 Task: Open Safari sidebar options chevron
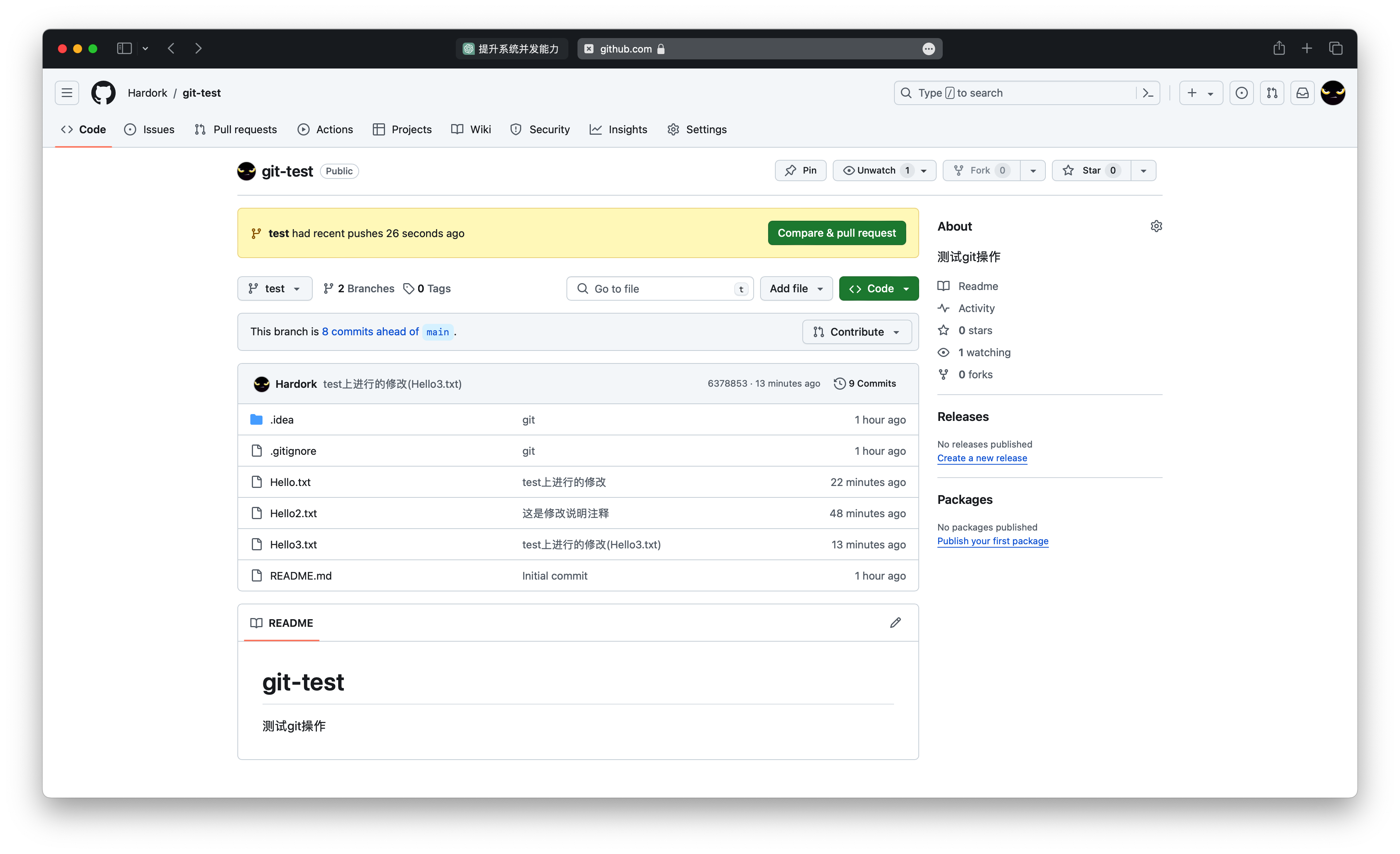(145, 48)
